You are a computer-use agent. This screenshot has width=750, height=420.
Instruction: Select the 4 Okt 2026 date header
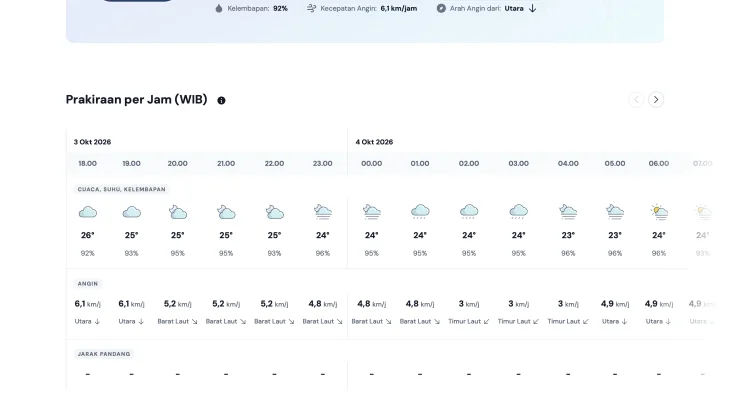click(374, 142)
